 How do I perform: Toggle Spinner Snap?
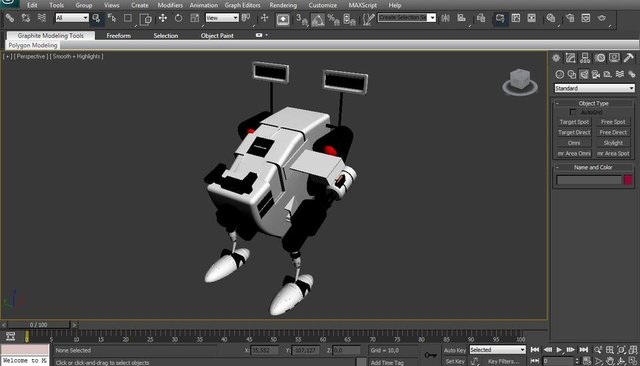click(349, 19)
